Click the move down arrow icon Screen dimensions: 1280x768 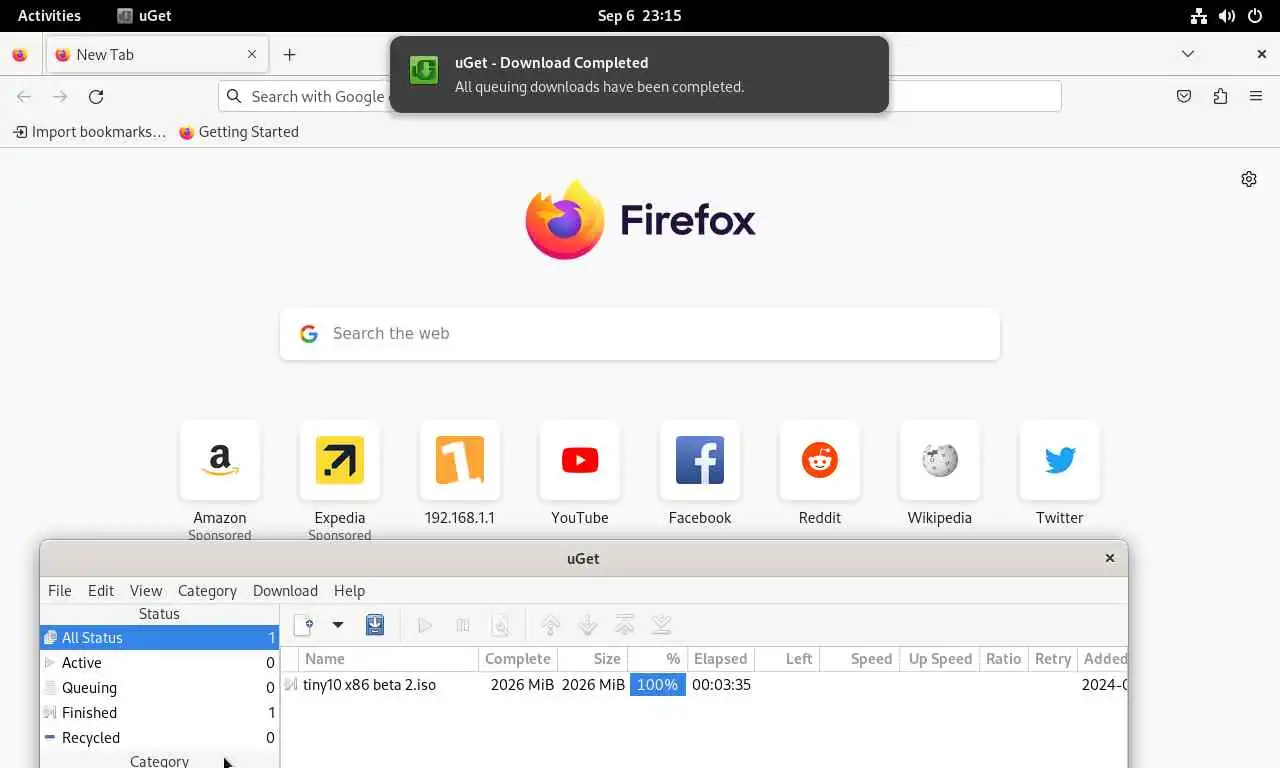pos(588,625)
